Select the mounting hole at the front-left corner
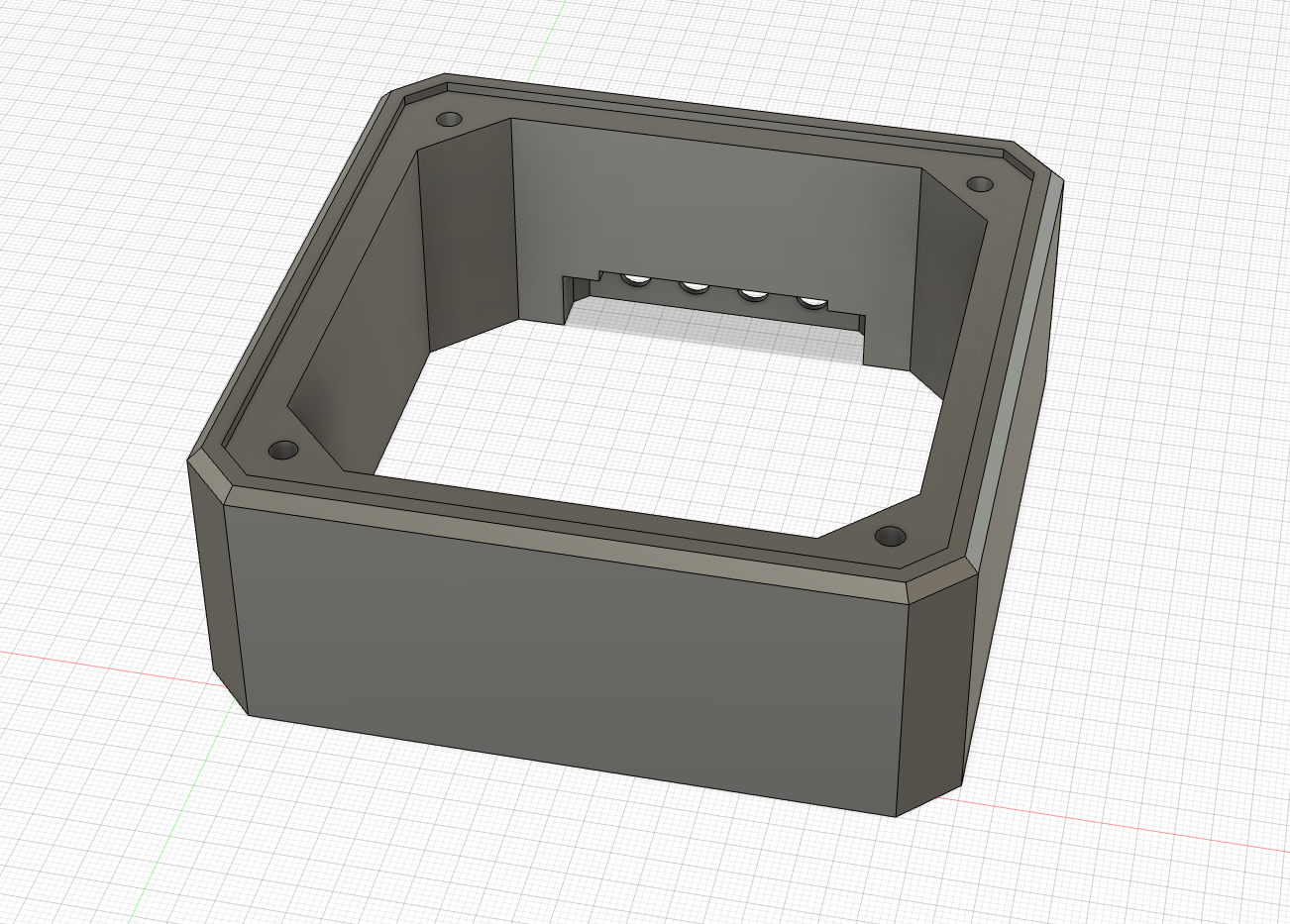1290x924 pixels. click(284, 450)
